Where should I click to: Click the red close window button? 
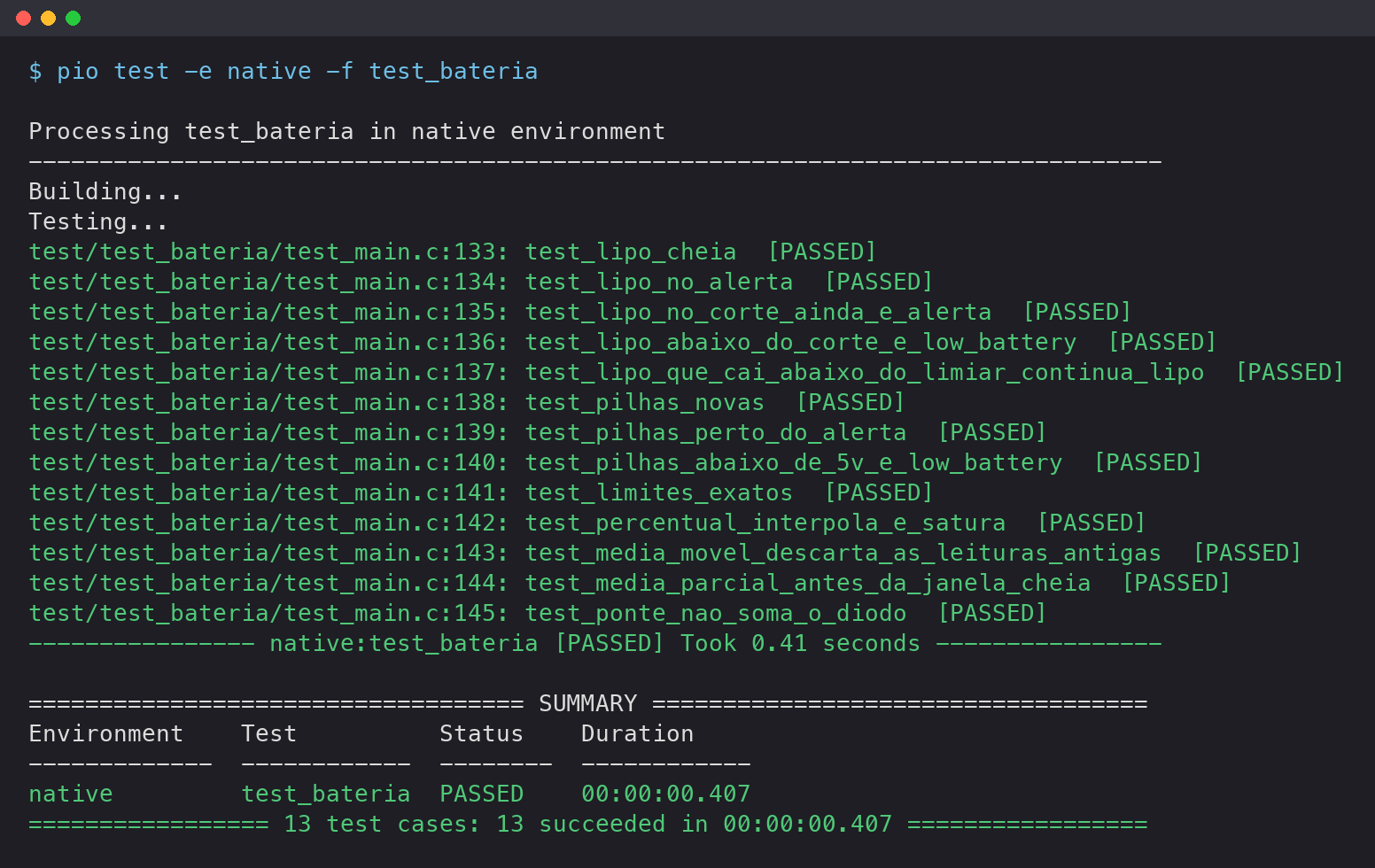click(24, 18)
